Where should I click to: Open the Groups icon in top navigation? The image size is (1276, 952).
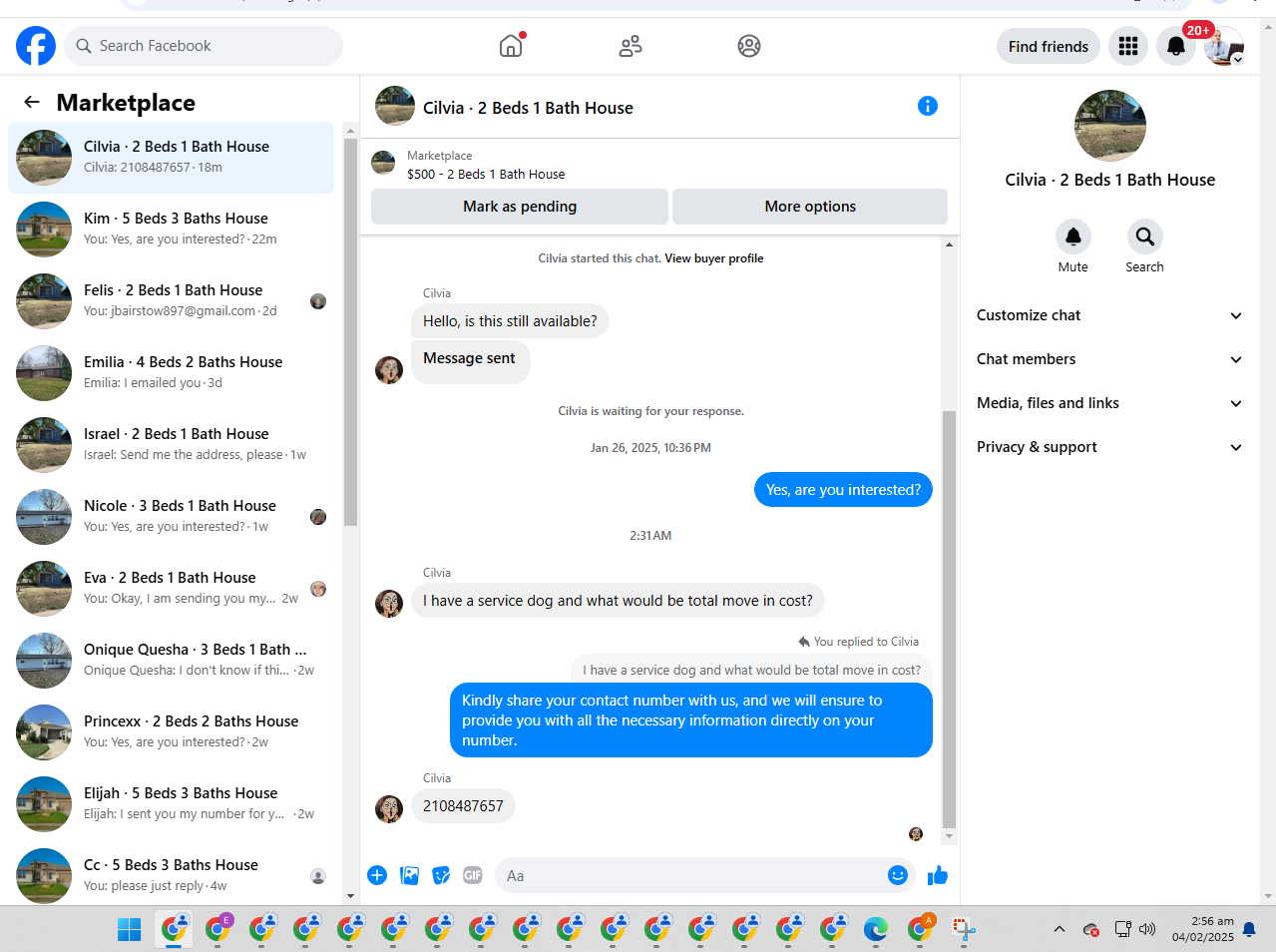pyautogui.click(x=749, y=46)
